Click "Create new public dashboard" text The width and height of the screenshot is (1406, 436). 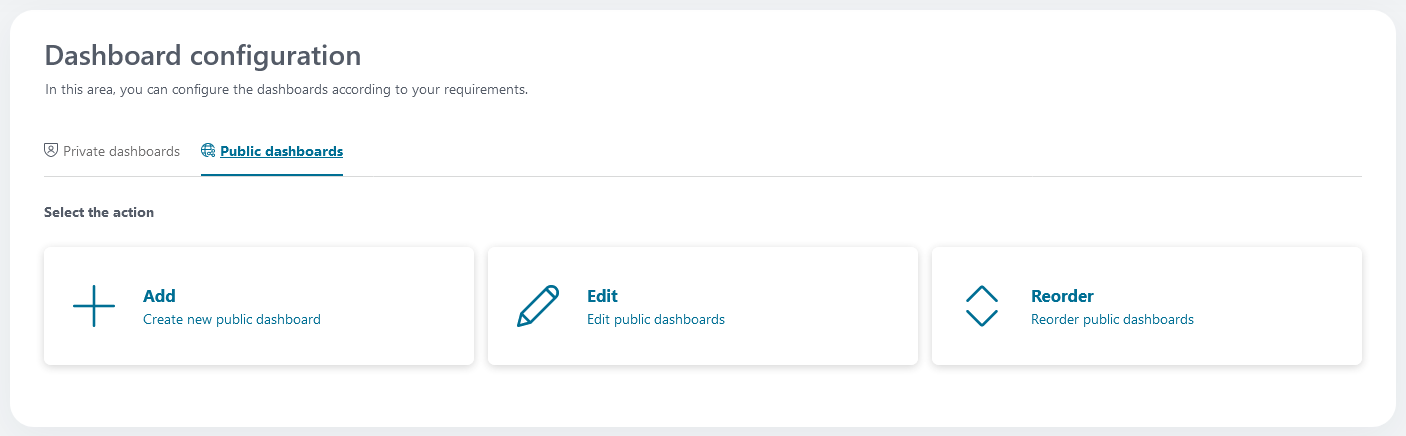[x=232, y=320]
